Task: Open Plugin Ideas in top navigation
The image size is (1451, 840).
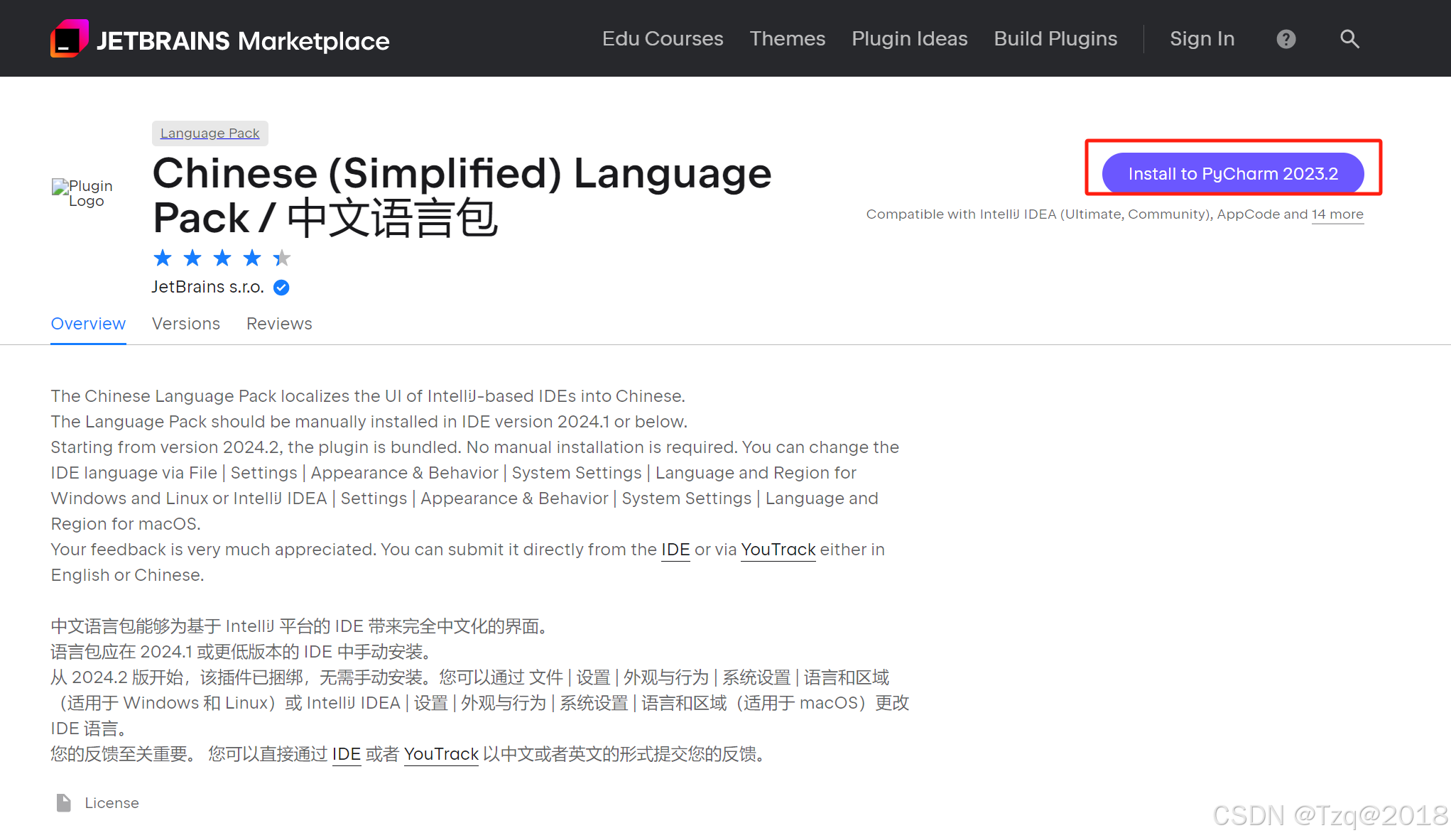Action: [x=910, y=38]
